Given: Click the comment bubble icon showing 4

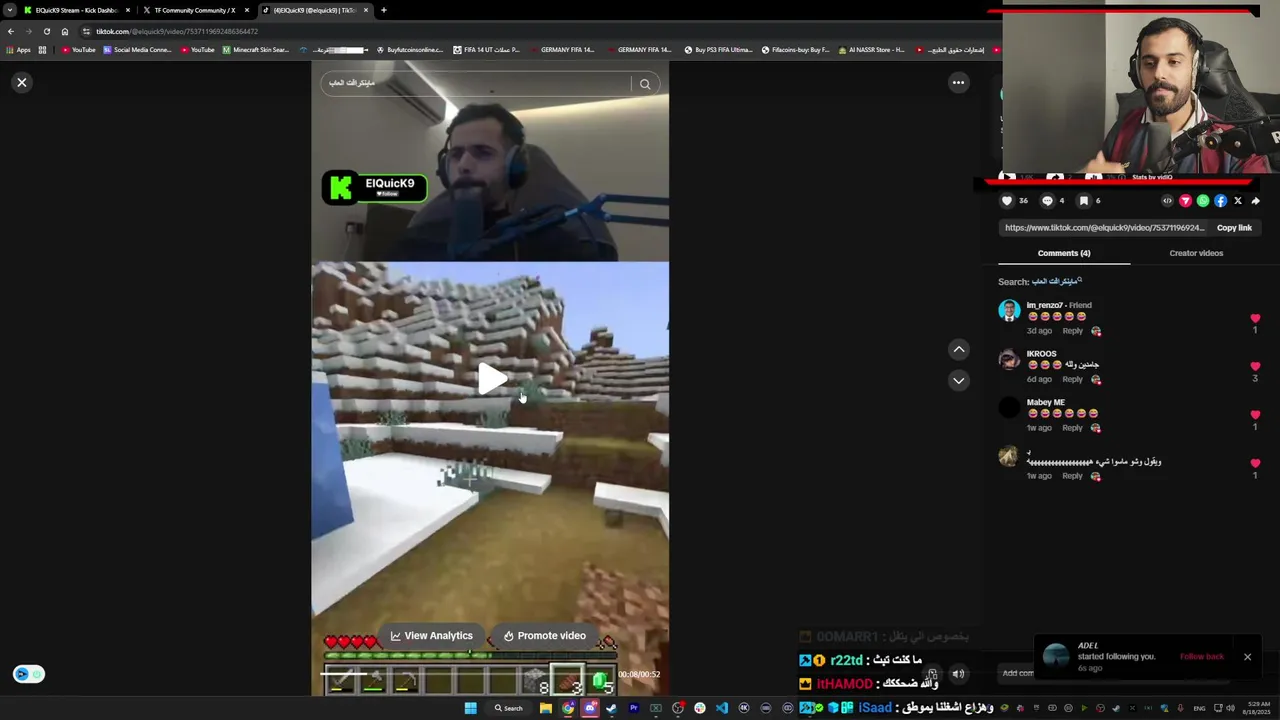Looking at the screenshot, I should click(x=1047, y=201).
